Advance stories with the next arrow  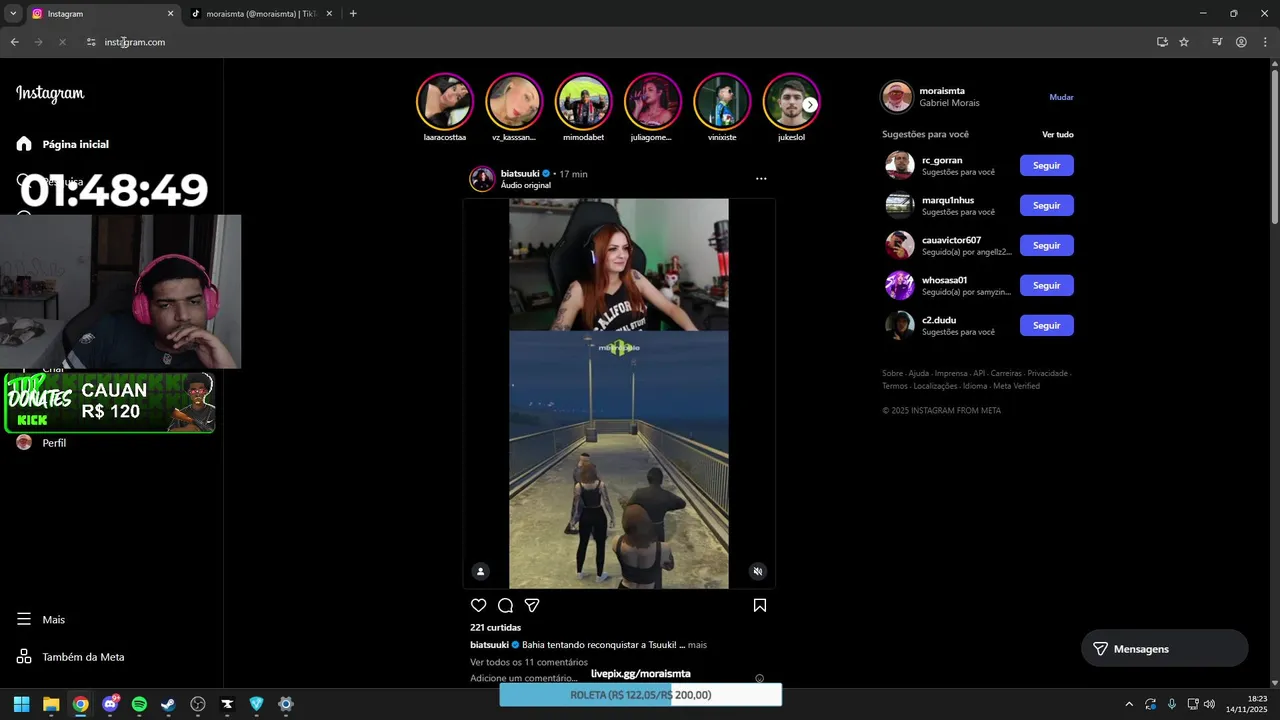click(810, 104)
